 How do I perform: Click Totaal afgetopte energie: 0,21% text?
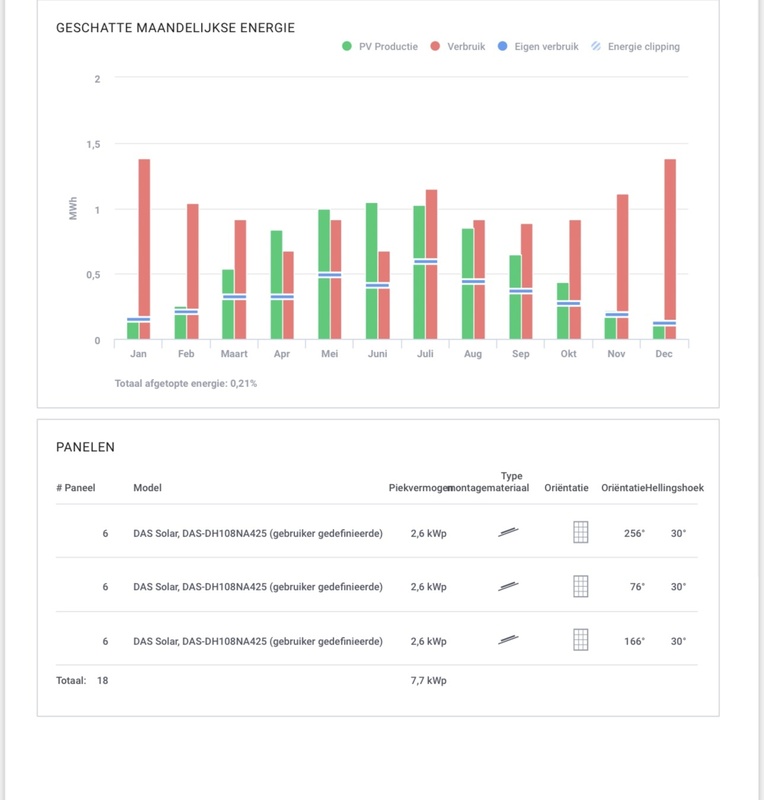(186, 383)
